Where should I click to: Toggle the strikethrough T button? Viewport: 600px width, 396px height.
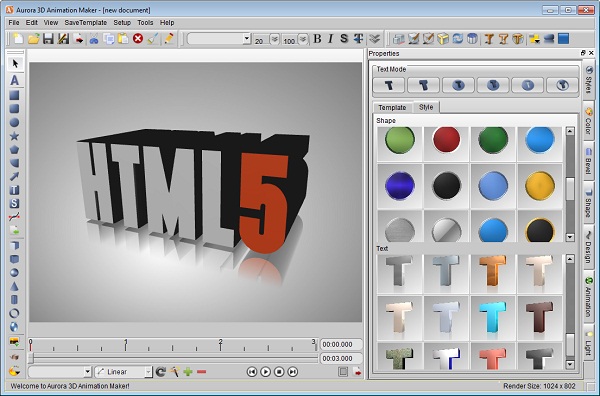point(359,39)
